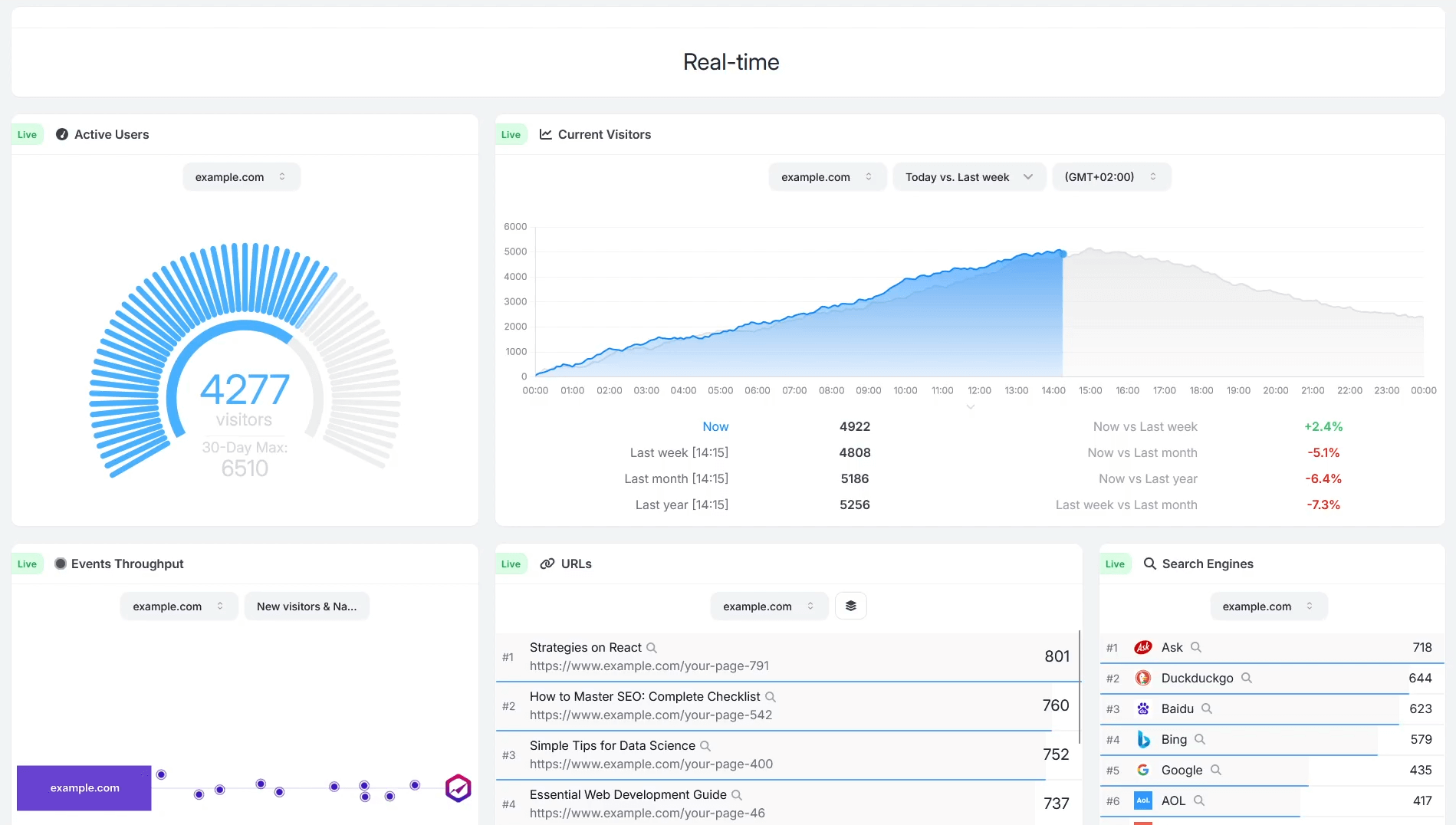Click the Duckduckgo logo icon
This screenshot has height=825, width=1456.
(1143, 678)
